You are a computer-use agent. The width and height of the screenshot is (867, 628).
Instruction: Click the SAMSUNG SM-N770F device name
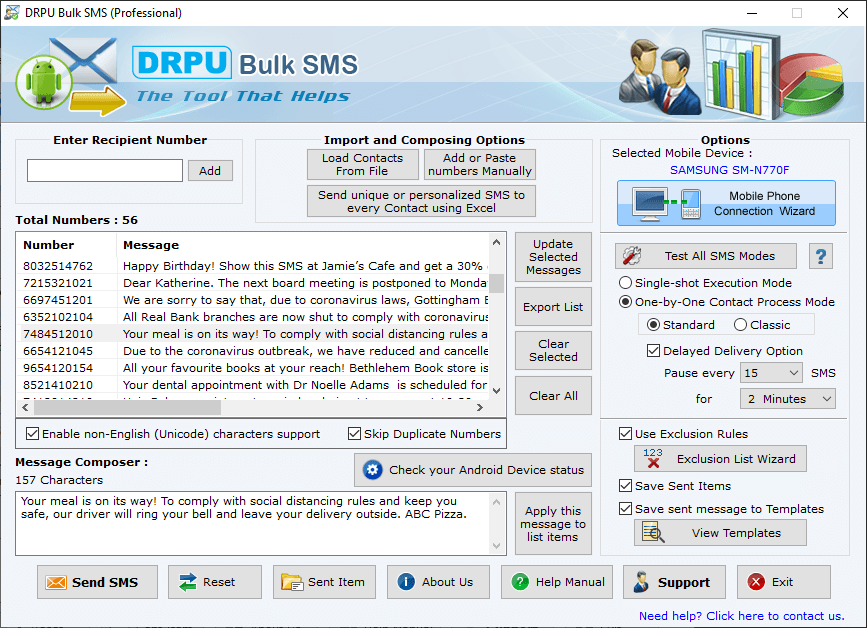729,170
